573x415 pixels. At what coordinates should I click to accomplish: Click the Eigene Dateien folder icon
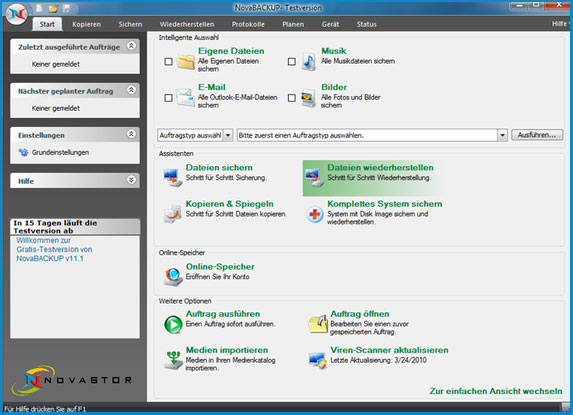(186, 61)
